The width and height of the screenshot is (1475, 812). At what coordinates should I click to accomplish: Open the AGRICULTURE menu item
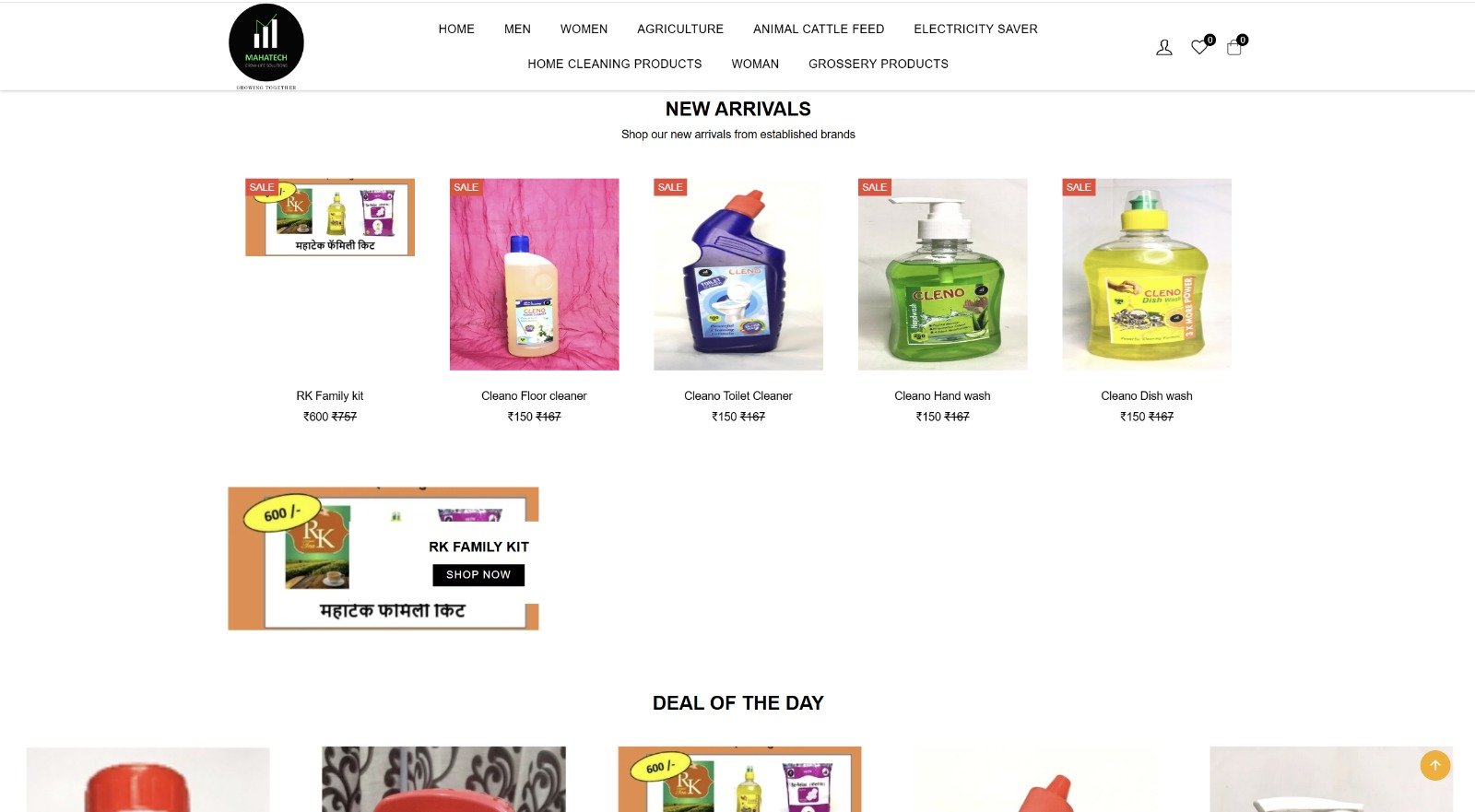680,29
